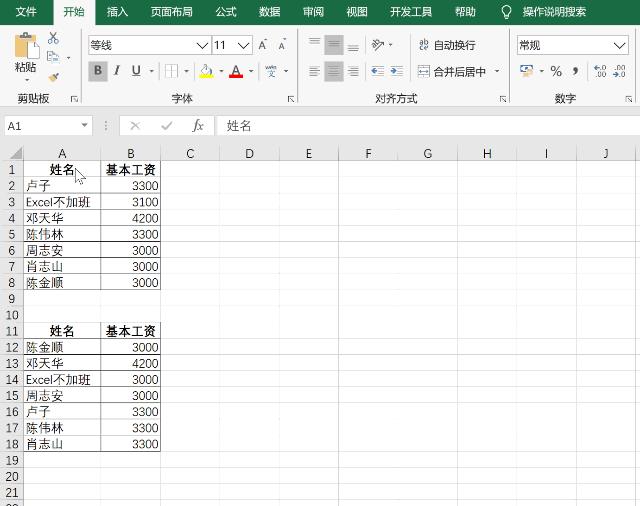Click 自动换行 wrap text button
Viewport: 640px width, 506px height.
447,45
